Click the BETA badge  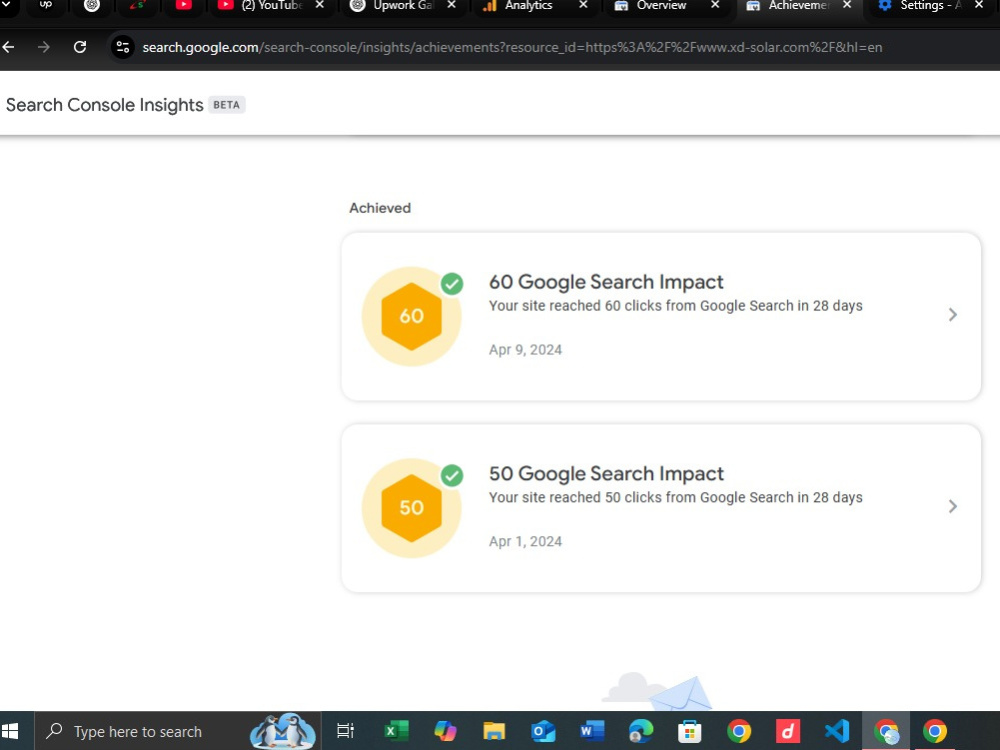point(226,105)
